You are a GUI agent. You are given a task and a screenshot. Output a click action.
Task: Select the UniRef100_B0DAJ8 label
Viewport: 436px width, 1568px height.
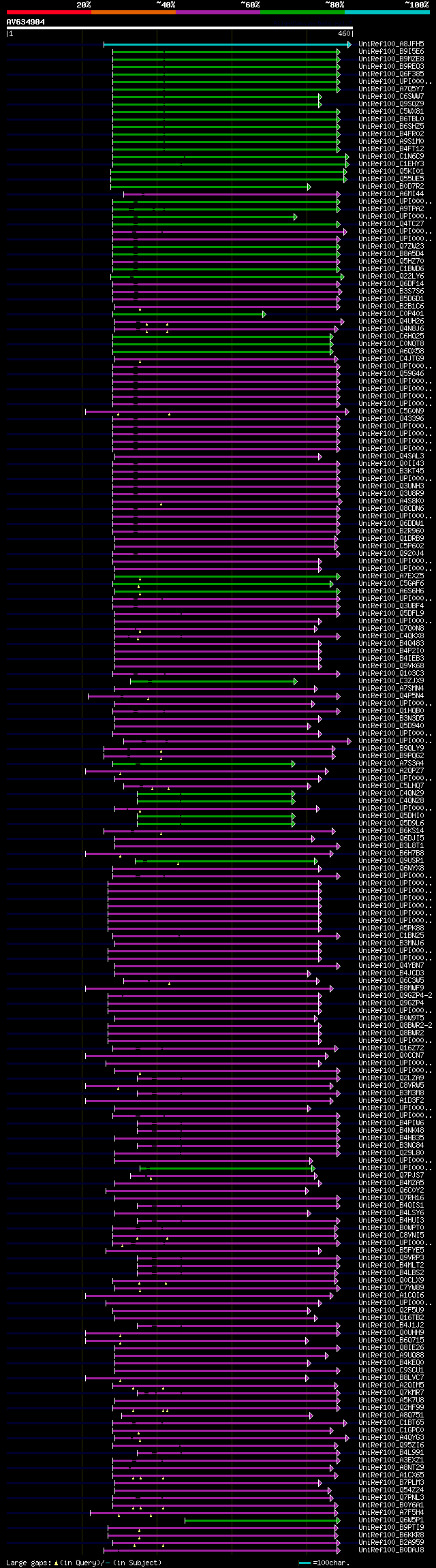click(391, 1550)
